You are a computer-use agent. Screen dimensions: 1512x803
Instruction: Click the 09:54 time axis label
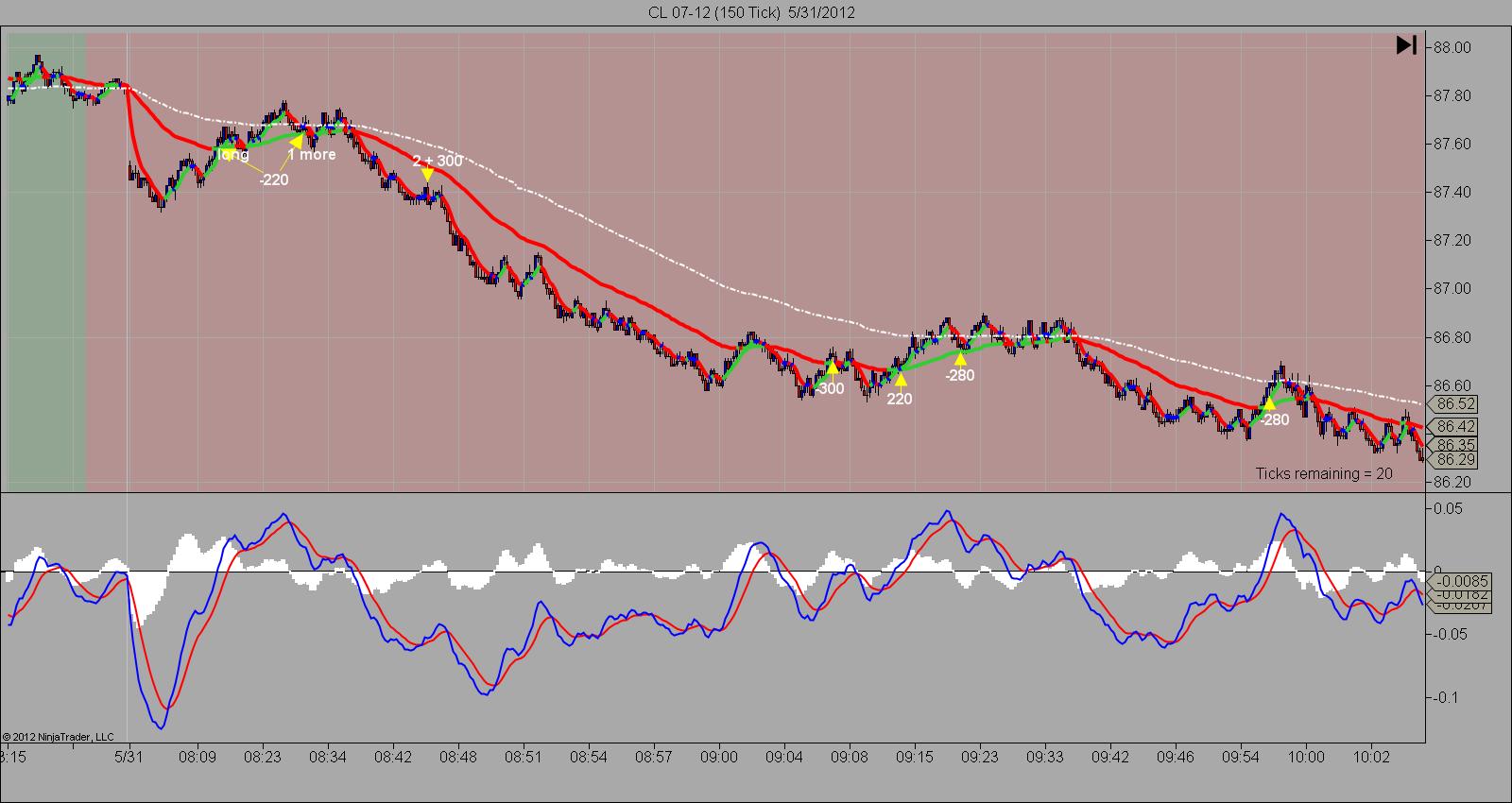pyautogui.click(x=1241, y=757)
